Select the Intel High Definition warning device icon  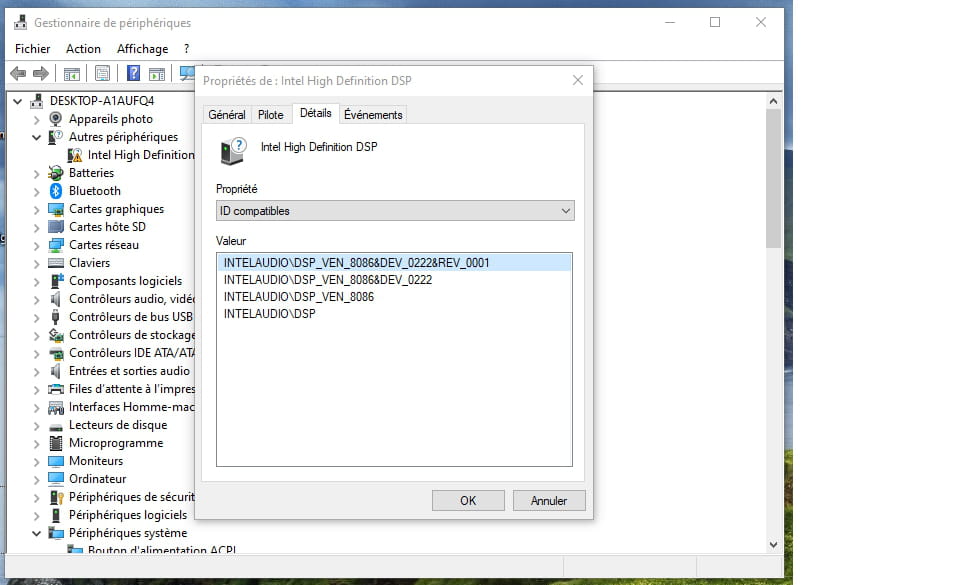(x=75, y=155)
